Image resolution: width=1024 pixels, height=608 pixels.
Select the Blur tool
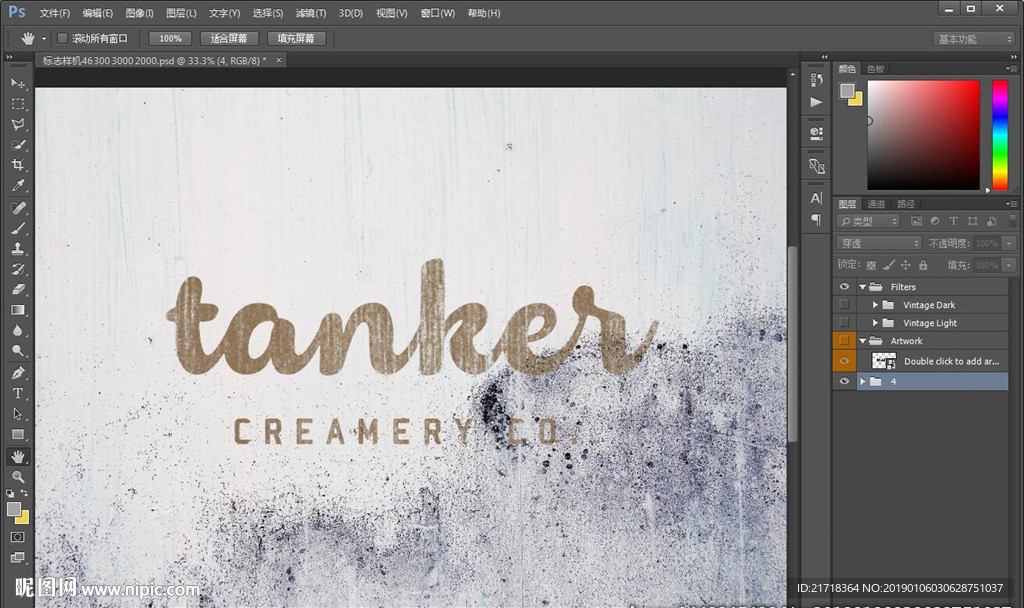point(18,330)
